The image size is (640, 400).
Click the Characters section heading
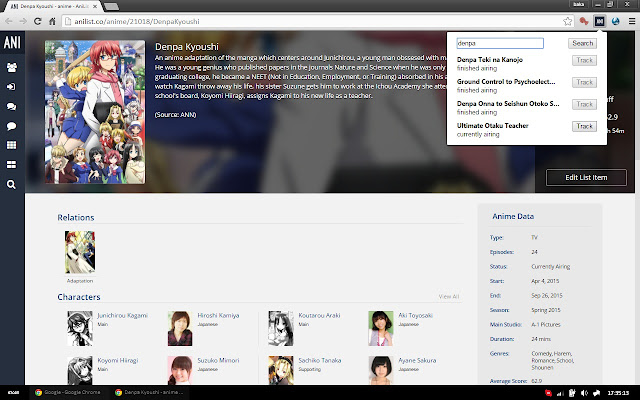tap(79, 297)
